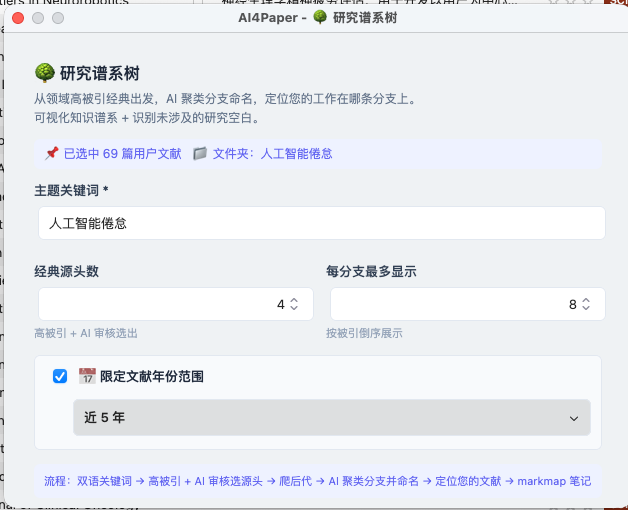Click the stepper arrows of 经典源头数
628x510 pixels.
[294, 304]
